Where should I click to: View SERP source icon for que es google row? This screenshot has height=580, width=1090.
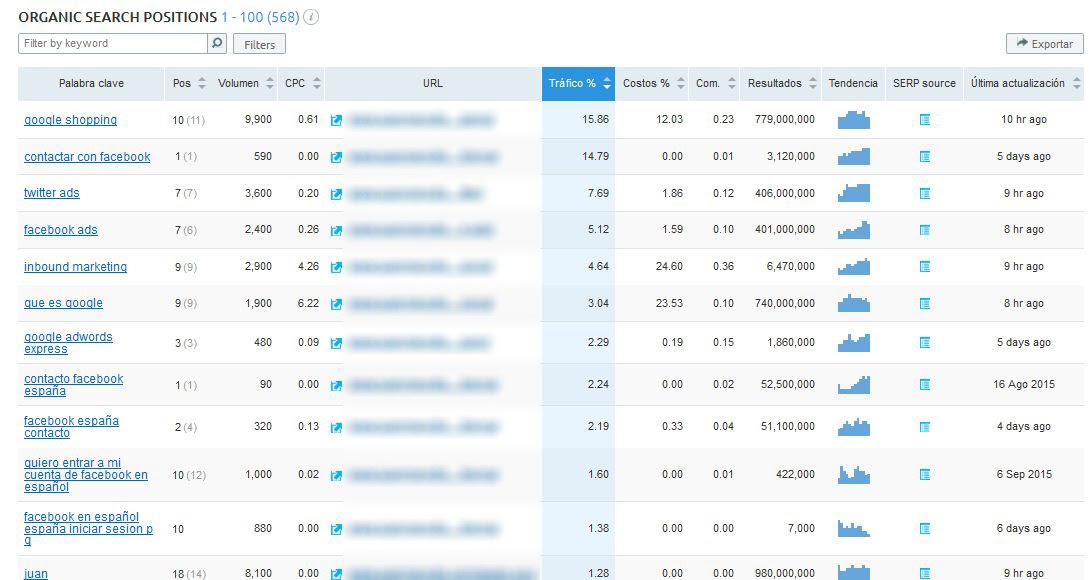point(925,303)
